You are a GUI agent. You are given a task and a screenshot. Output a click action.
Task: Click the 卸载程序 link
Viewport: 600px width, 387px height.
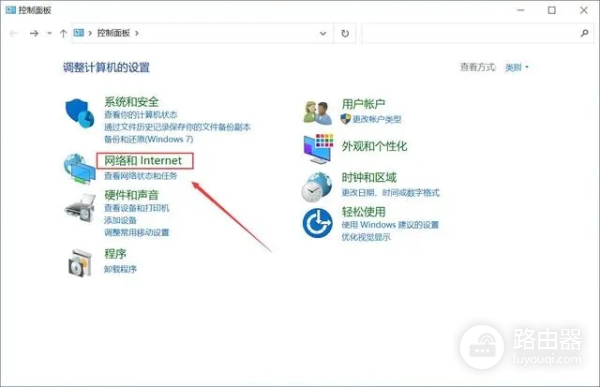pos(120,269)
